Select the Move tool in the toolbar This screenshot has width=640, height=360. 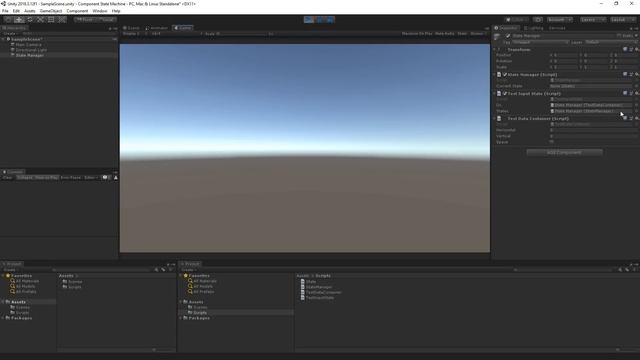click(x=19, y=20)
